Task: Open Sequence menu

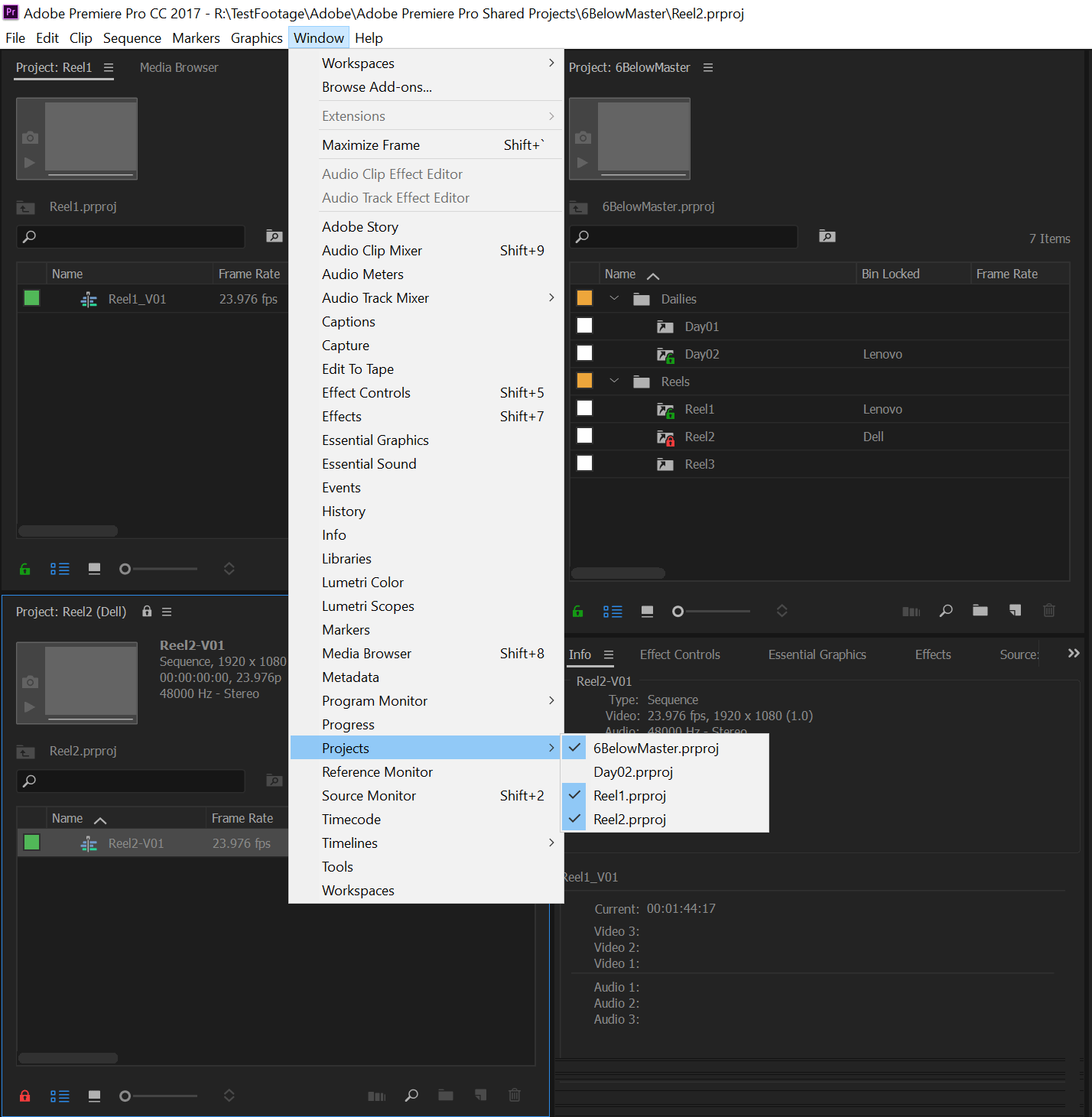Action: (132, 38)
